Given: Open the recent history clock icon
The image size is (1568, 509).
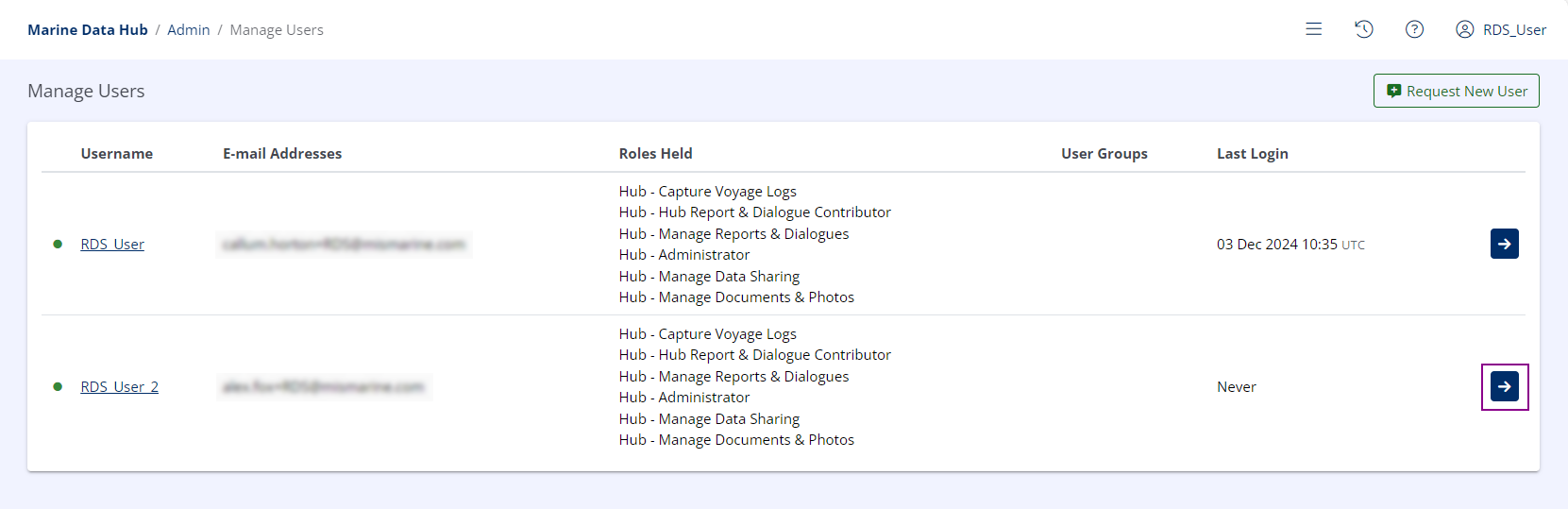Looking at the screenshot, I should click(x=1363, y=29).
